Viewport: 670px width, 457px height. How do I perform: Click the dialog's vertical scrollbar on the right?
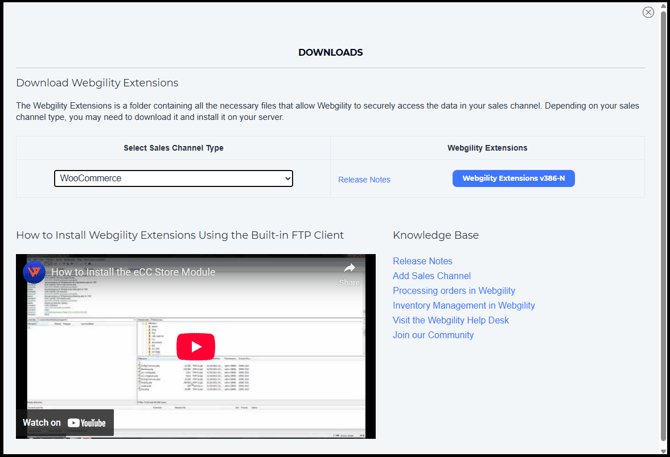click(663, 230)
